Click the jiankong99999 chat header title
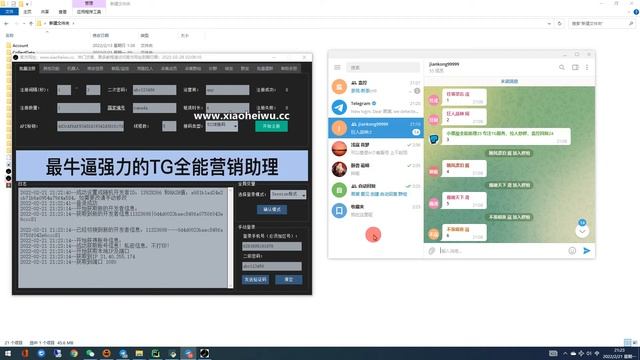This screenshot has height=360, width=640. [x=444, y=64]
